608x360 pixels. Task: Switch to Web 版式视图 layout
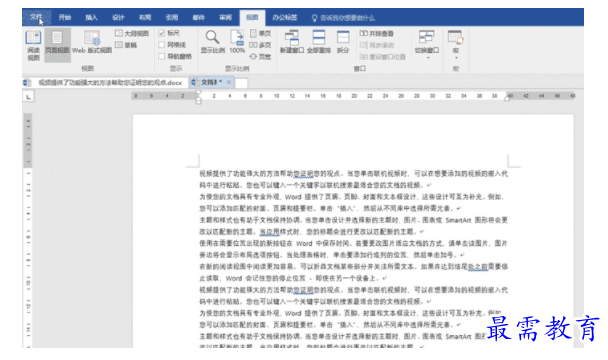(92, 43)
